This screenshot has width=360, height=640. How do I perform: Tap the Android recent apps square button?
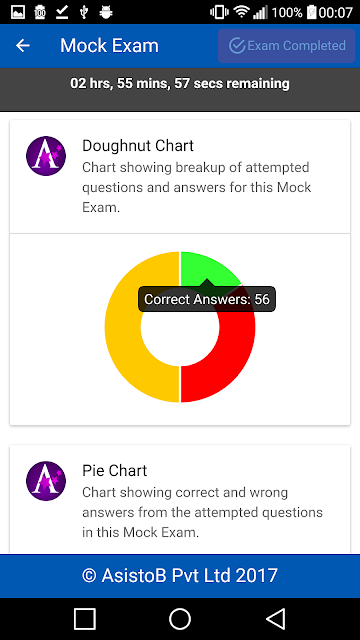(x=84, y=619)
